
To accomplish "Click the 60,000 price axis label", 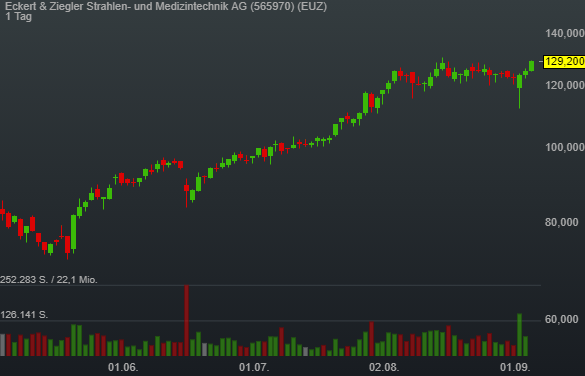I will click(x=561, y=319).
